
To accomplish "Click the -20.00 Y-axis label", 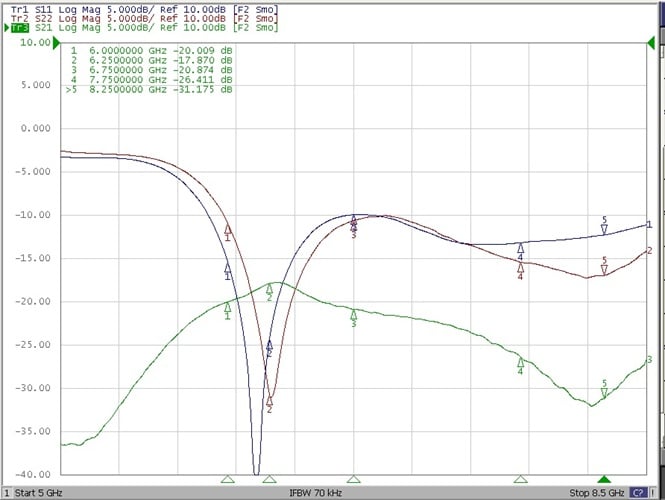I will 33,302.
